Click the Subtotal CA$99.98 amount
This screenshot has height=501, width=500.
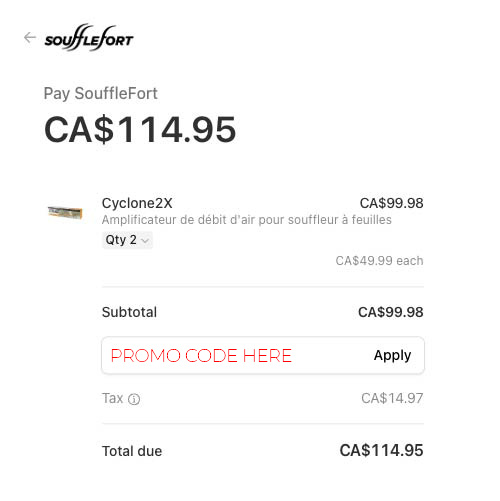coord(391,312)
